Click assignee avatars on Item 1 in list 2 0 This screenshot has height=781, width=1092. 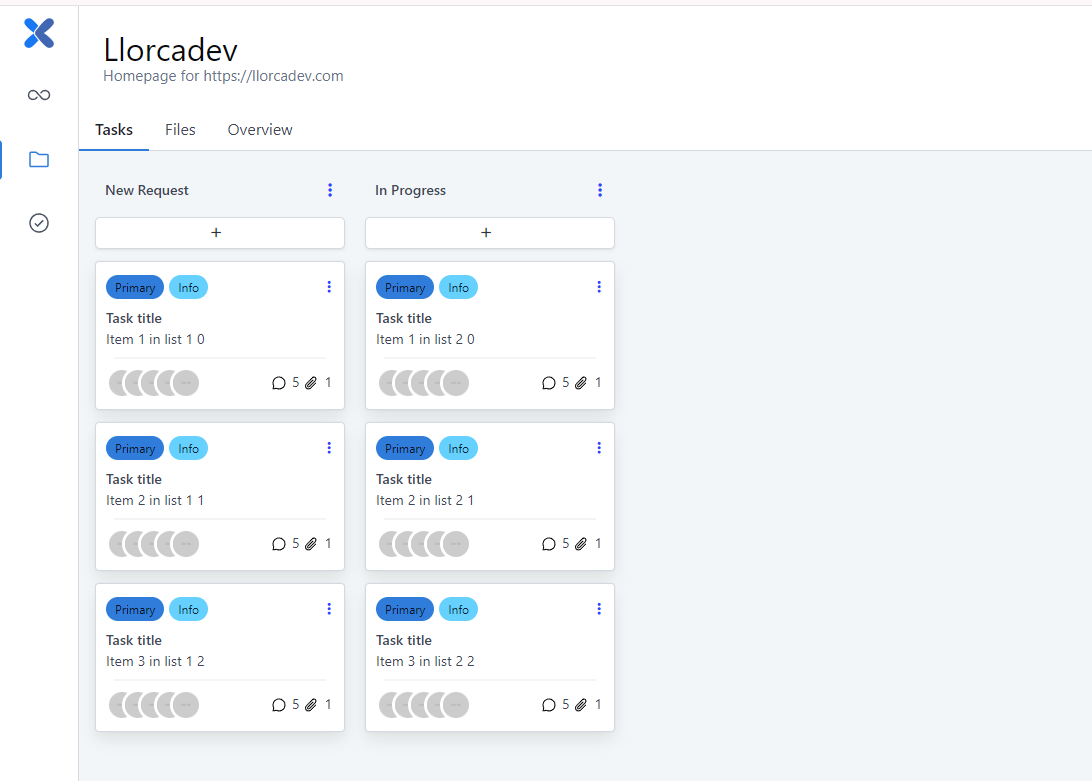click(x=424, y=383)
